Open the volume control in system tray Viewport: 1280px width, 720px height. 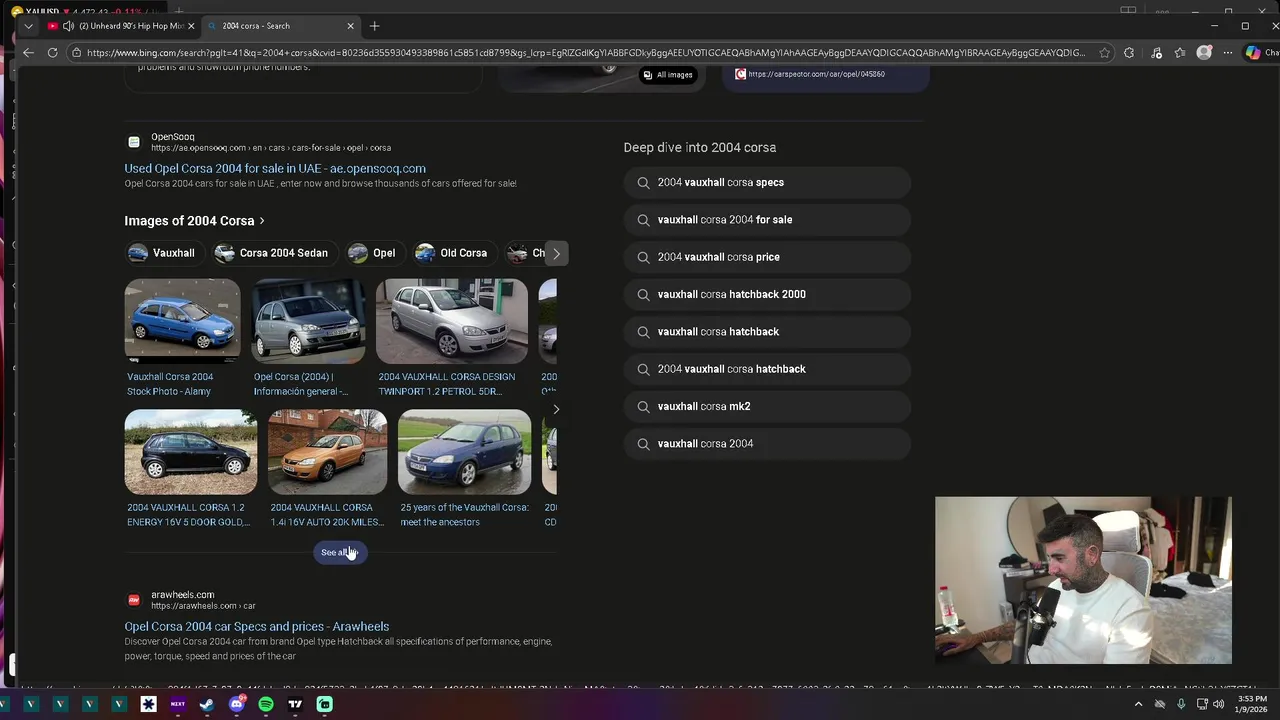pos(1218,705)
